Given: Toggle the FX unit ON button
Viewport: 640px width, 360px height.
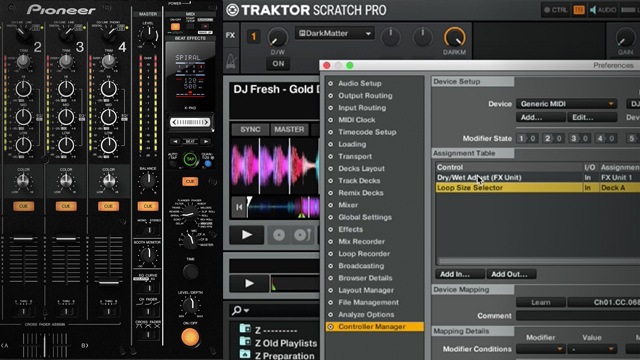Looking at the screenshot, I should (x=278, y=64).
